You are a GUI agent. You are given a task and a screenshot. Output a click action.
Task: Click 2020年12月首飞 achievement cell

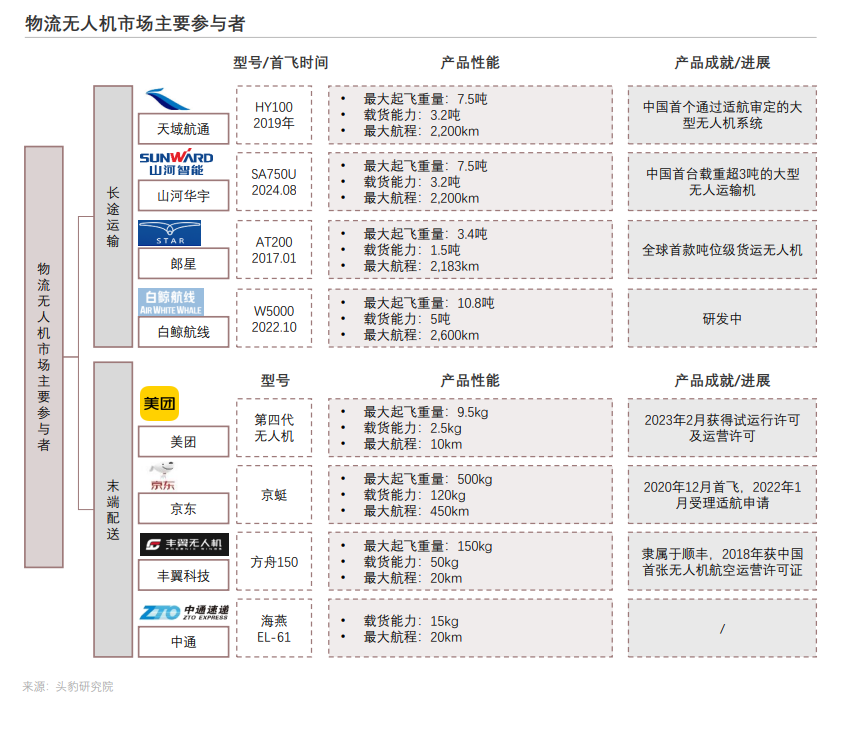(722, 495)
